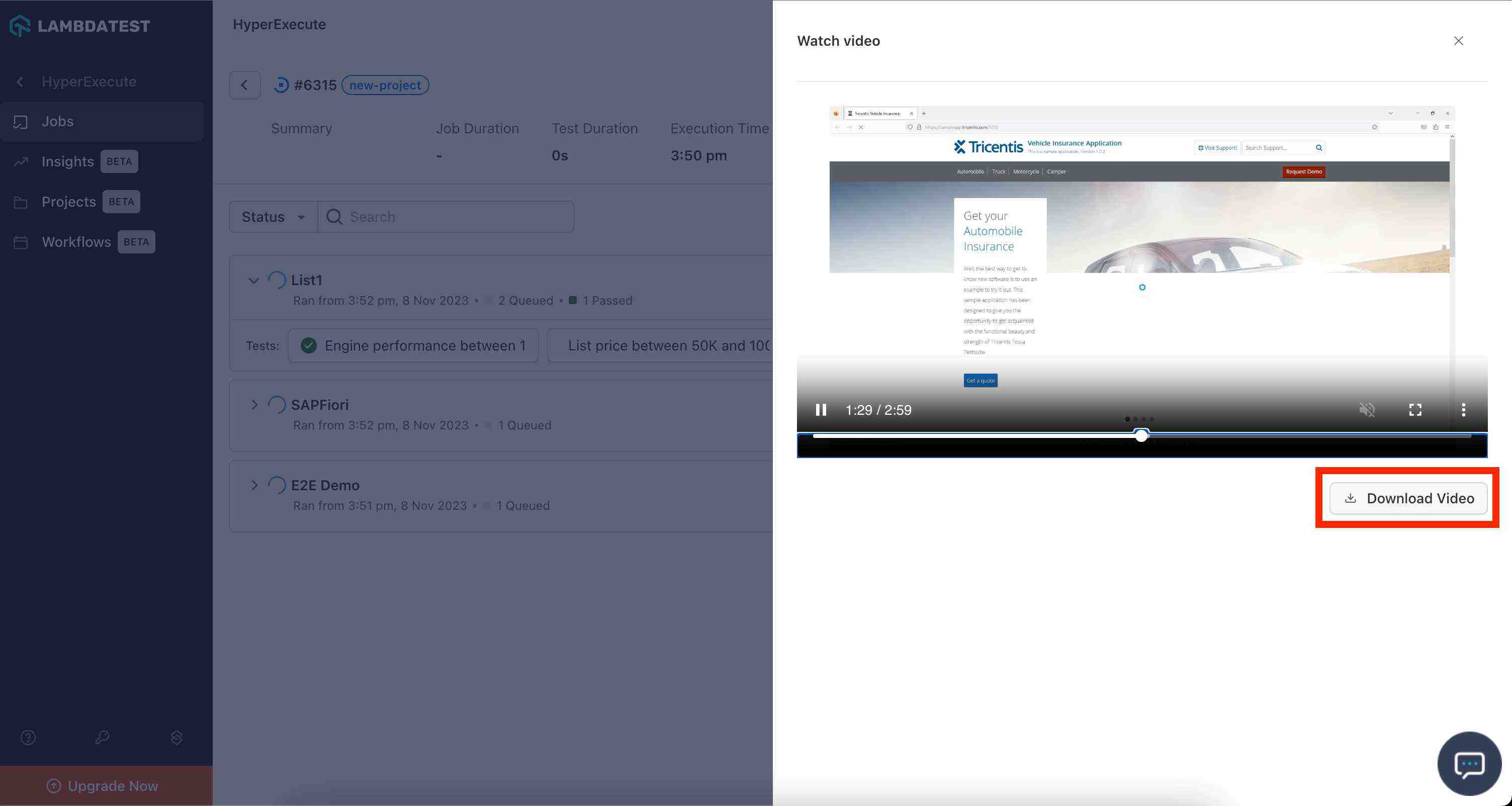This screenshot has height=806, width=1512.
Task: Open video more options menu
Action: coord(1463,410)
